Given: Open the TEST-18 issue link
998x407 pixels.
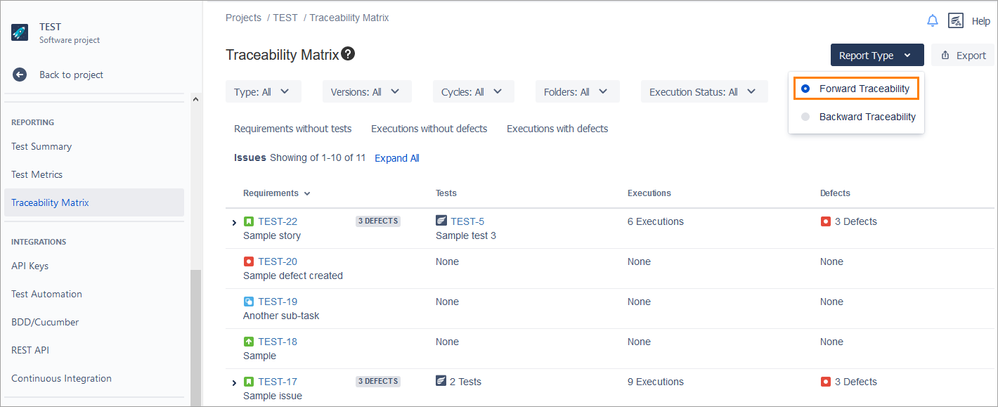Looking at the screenshot, I should click(x=278, y=342).
